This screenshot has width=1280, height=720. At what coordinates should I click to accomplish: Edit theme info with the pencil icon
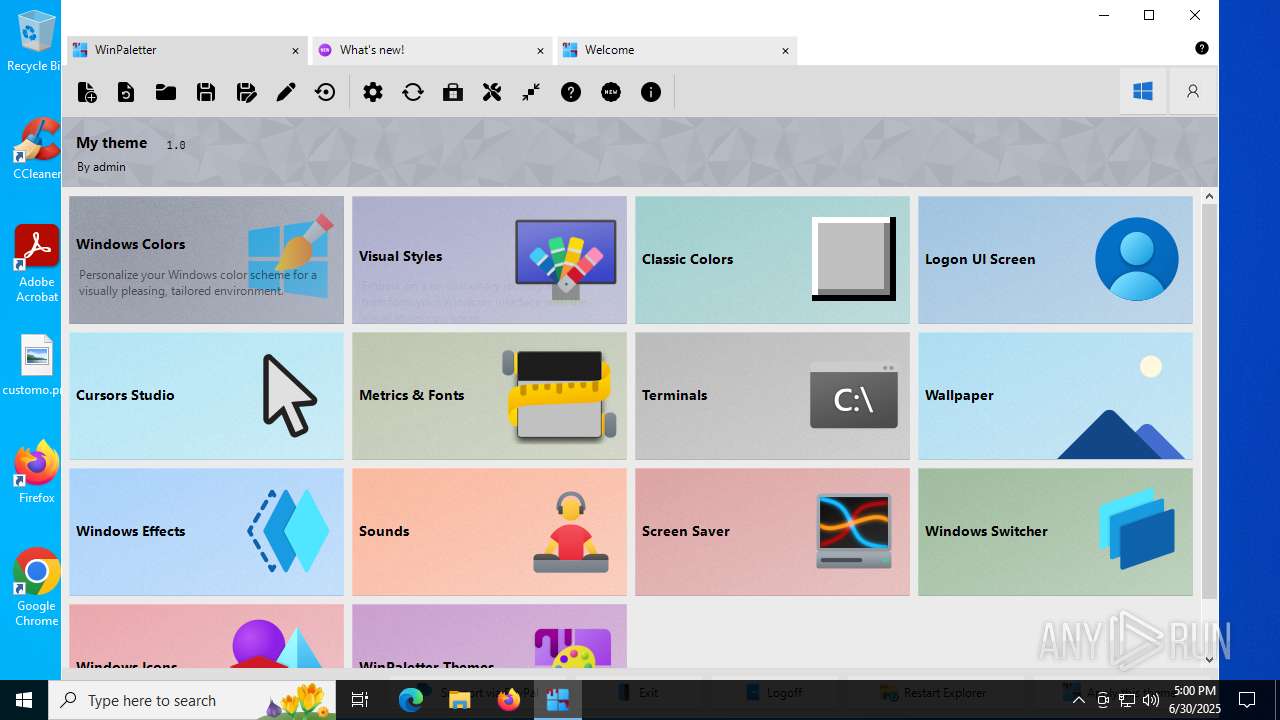pos(286,92)
